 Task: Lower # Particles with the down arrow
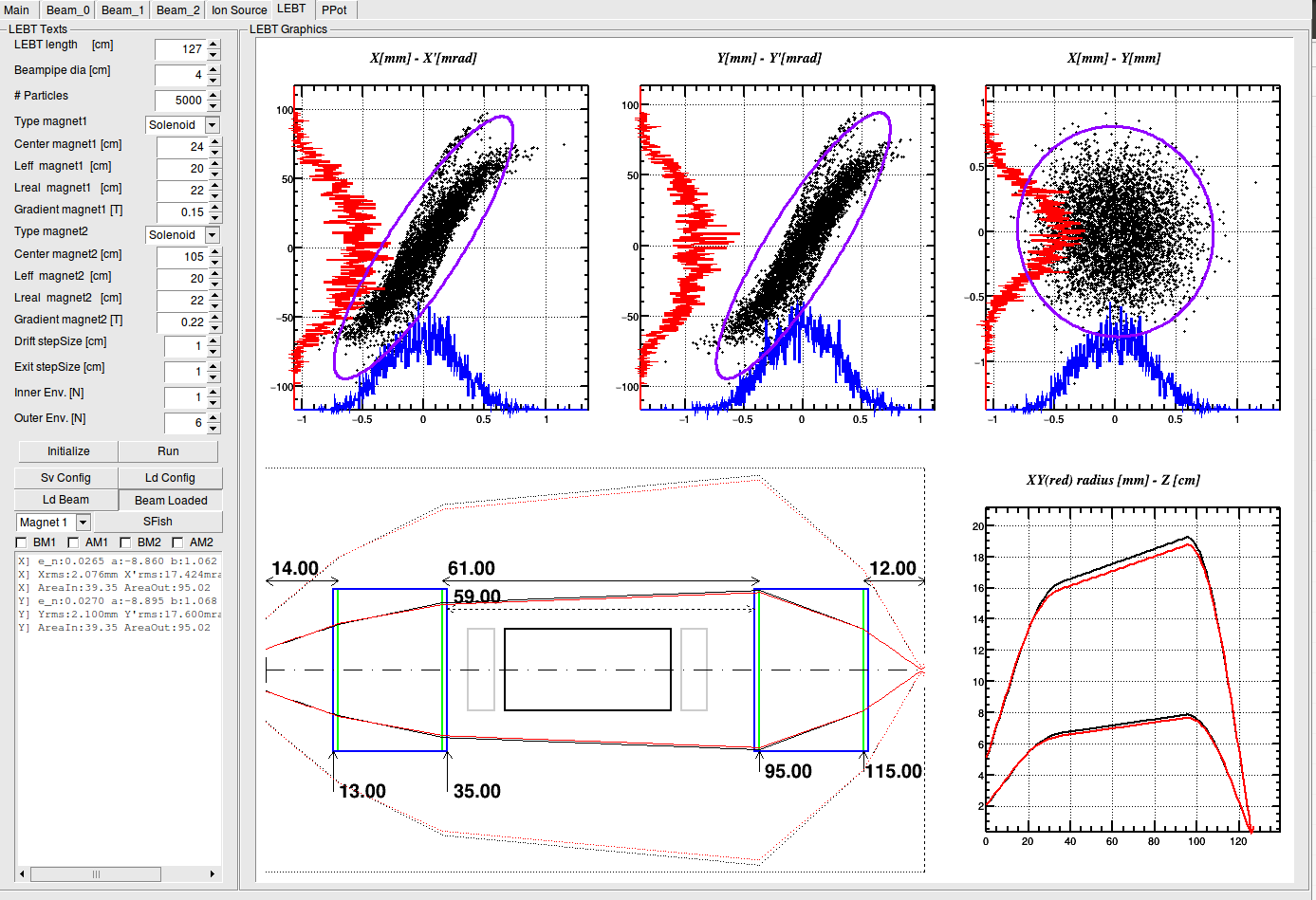click(x=213, y=105)
